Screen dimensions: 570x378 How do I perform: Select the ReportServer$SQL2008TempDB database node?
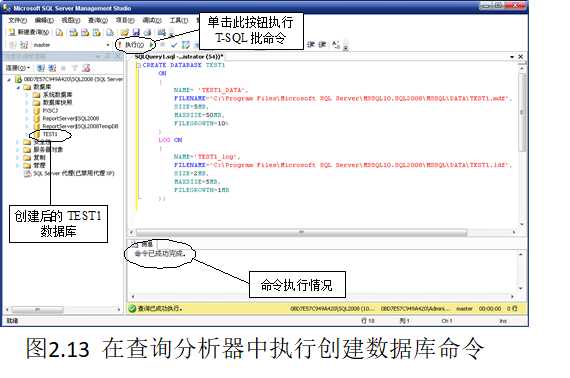[80, 126]
